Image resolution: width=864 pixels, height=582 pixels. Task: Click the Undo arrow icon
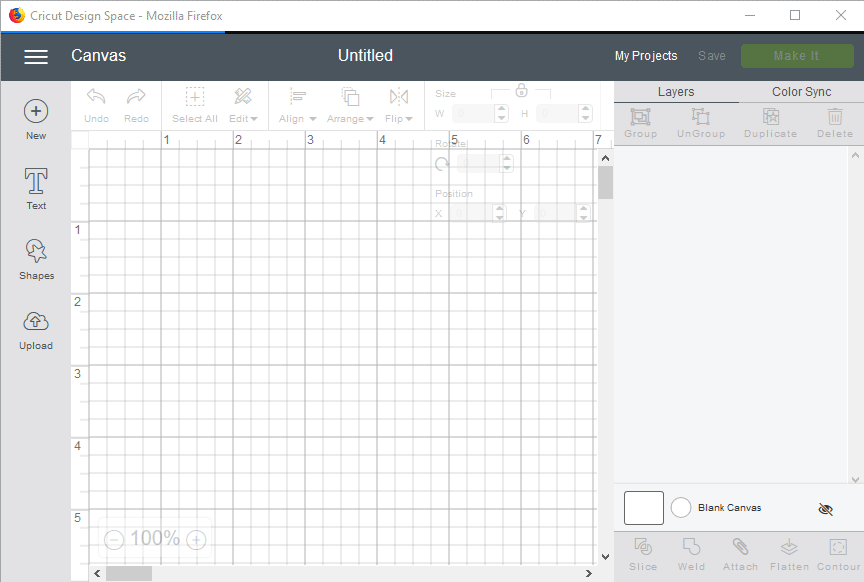coord(96,97)
